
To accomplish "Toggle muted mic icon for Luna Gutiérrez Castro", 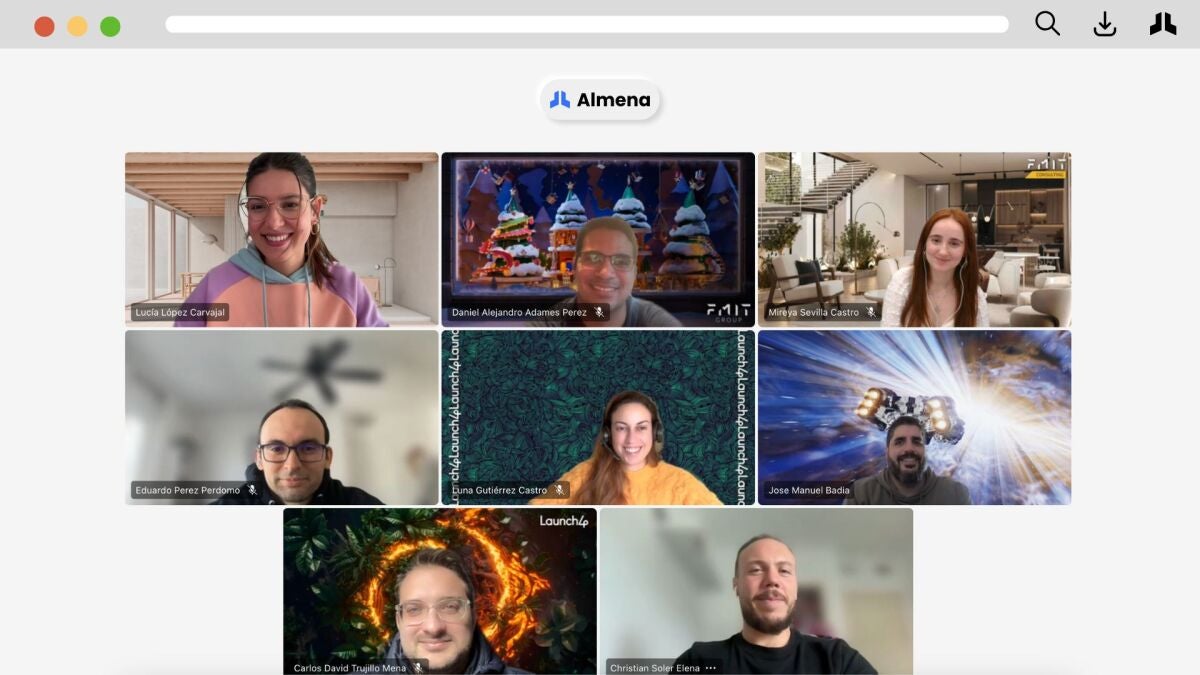I will pyautogui.click(x=559, y=490).
